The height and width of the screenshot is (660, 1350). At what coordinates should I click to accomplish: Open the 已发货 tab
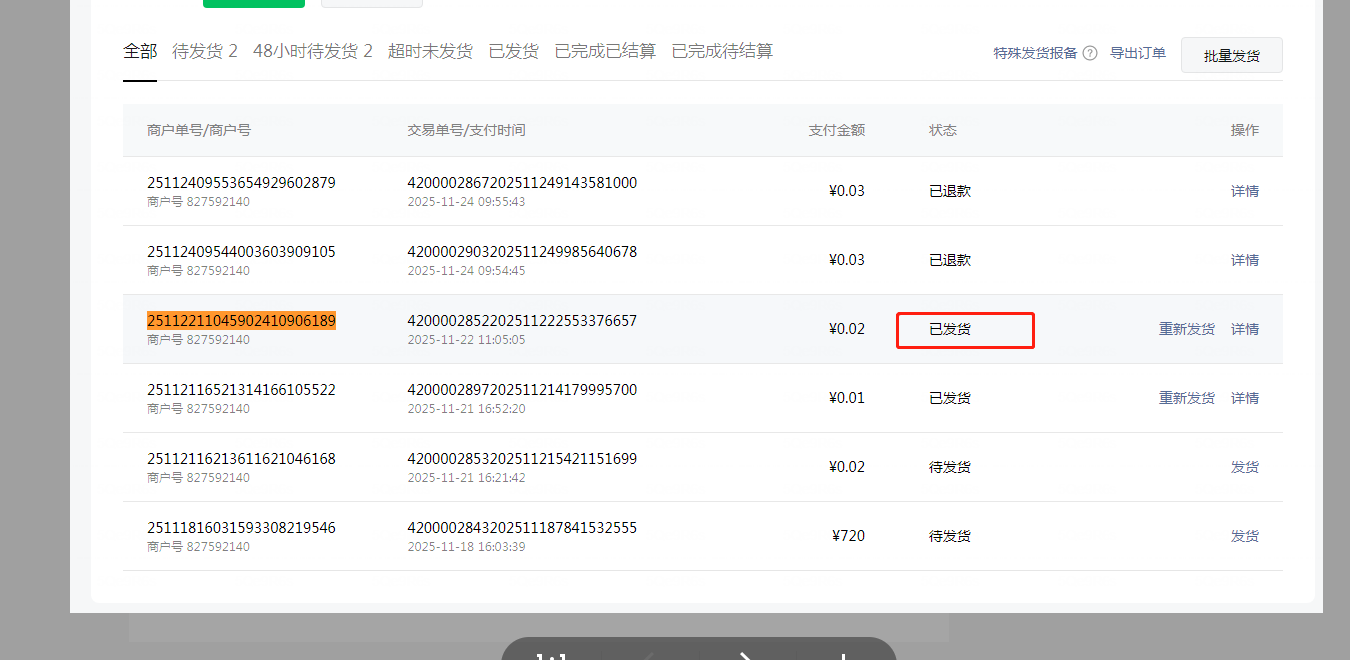[x=514, y=51]
